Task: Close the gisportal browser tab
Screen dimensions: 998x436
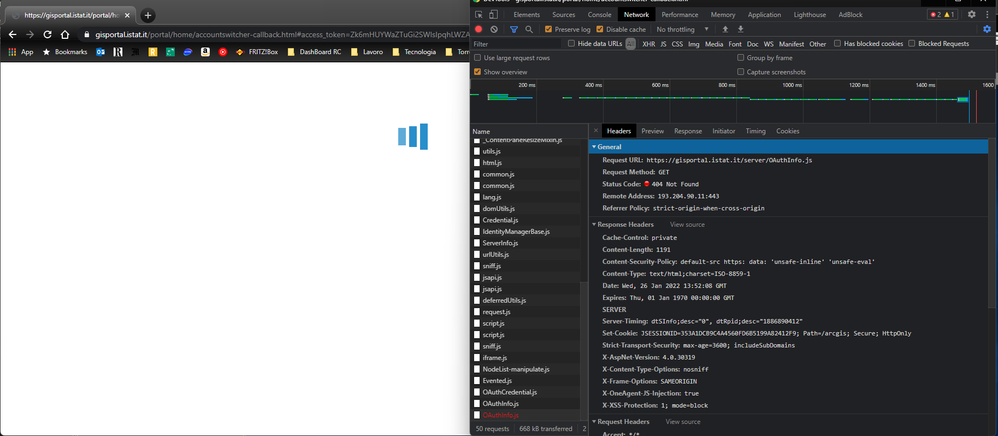Action: click(127, 15)
